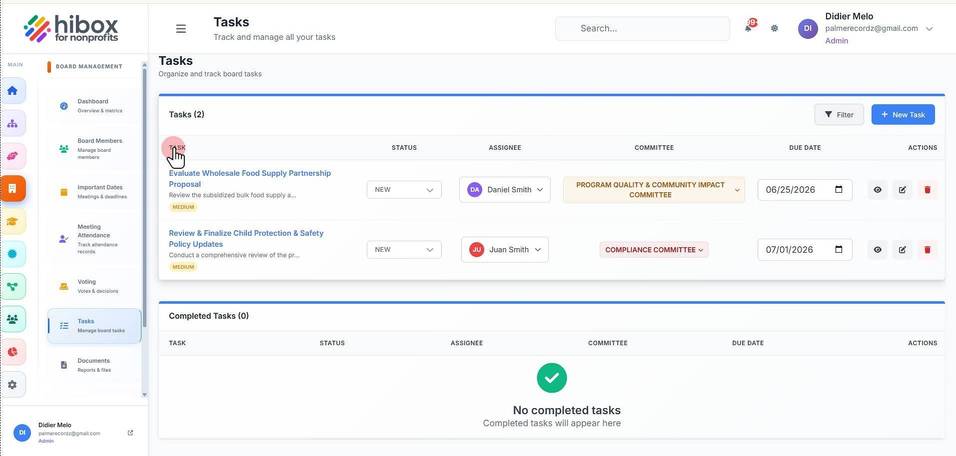
Task: Click the Filter button
Action: (x=839, y=115)
